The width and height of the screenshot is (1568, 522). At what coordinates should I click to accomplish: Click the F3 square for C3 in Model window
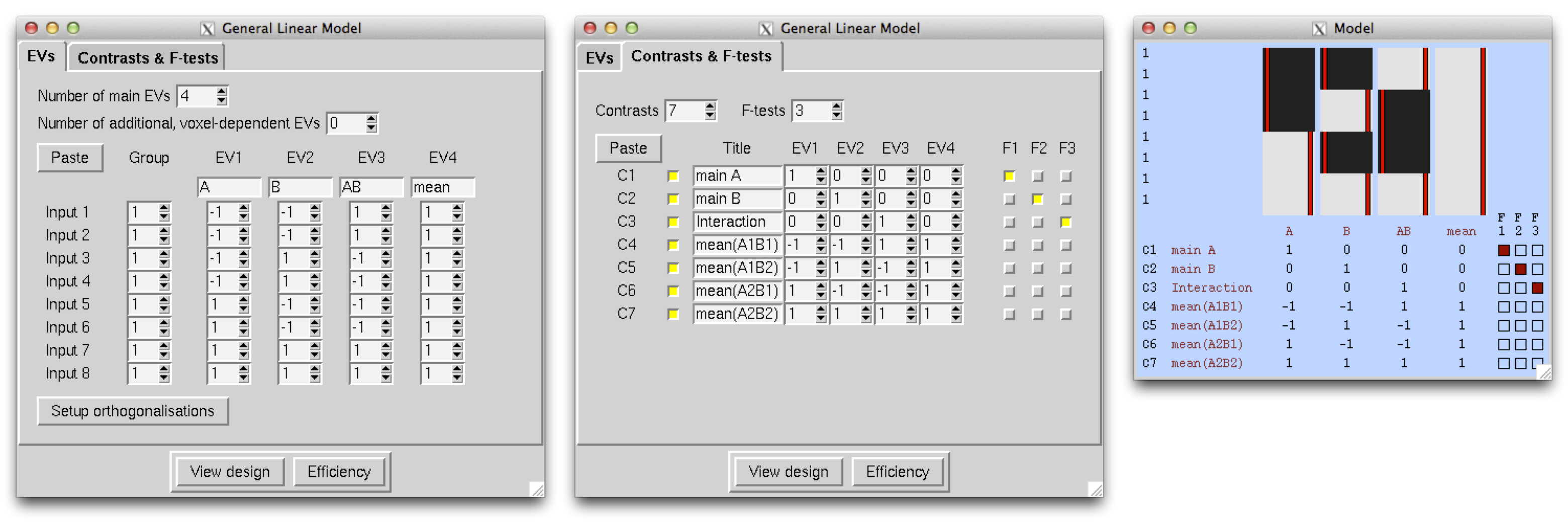point(1537,288)
